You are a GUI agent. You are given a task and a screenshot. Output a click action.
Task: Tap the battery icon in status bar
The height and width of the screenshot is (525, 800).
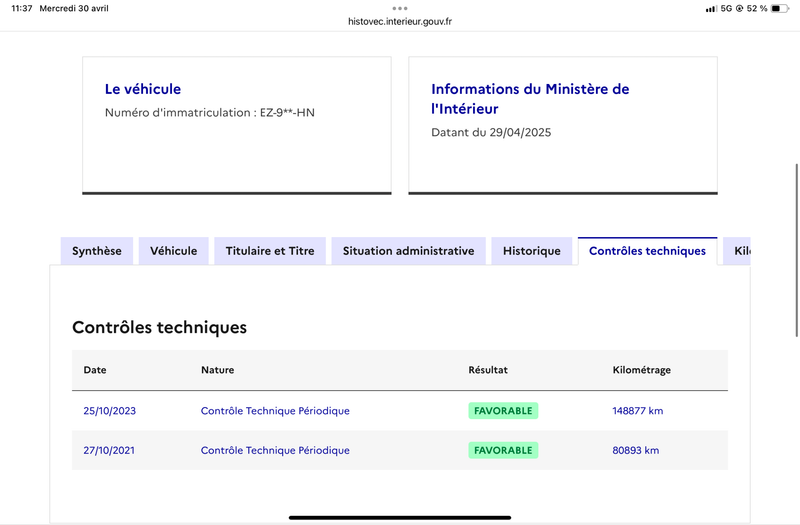779,8
